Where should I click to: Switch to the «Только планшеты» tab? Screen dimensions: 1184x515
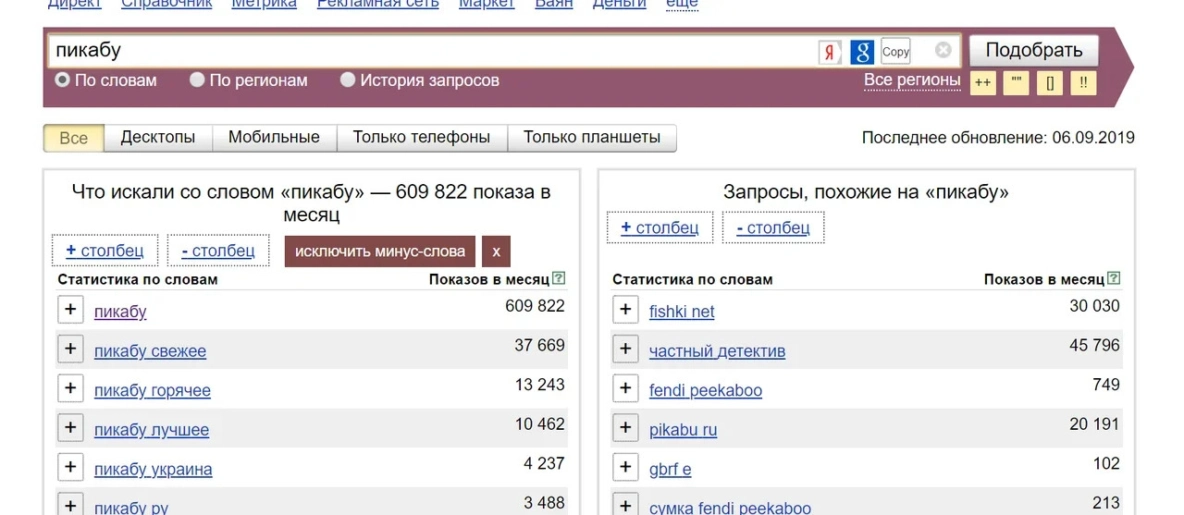click(591, 138)
